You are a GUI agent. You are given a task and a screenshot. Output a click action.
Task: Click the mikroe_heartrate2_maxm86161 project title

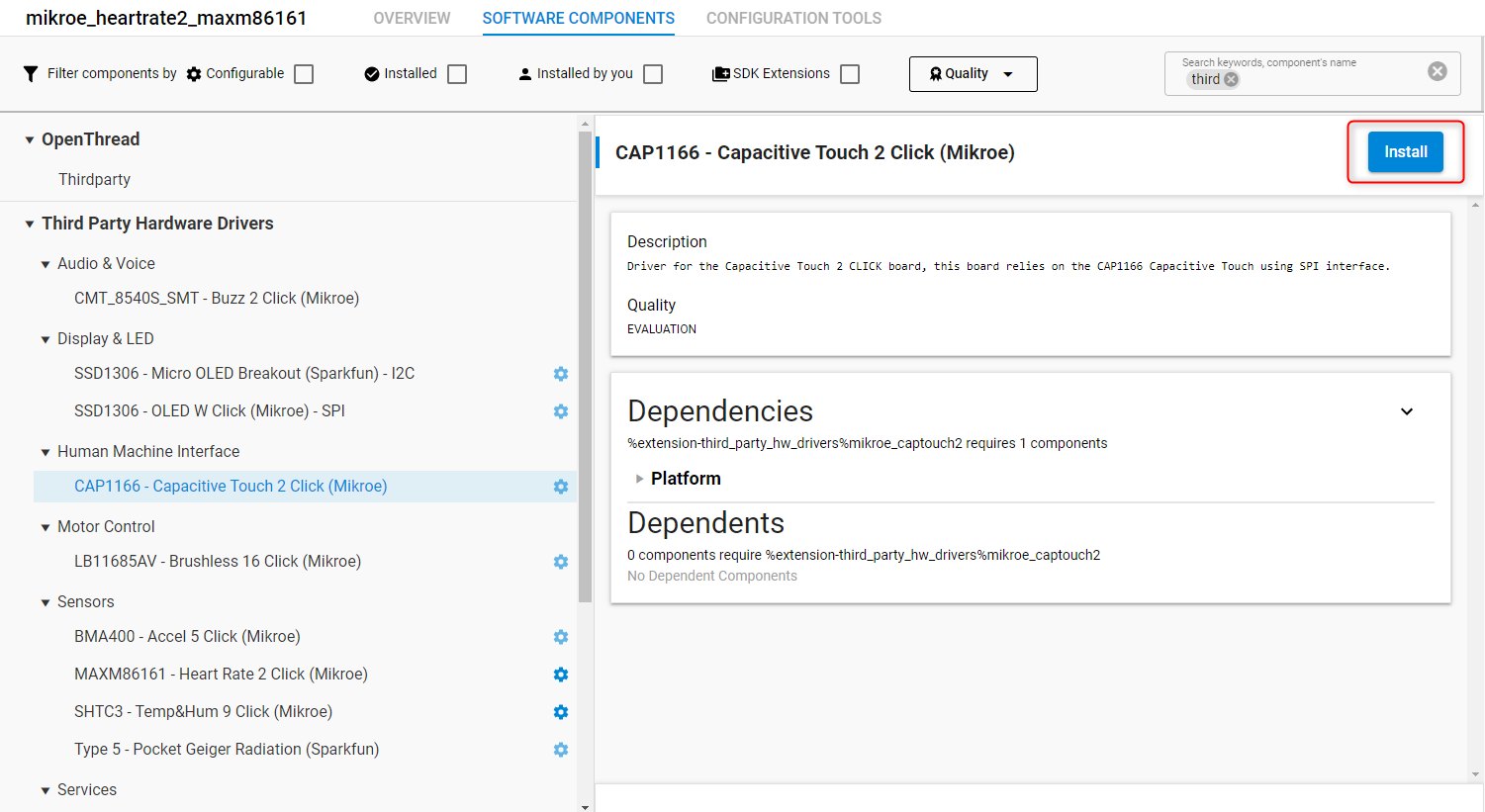click(x=166, y=18)
